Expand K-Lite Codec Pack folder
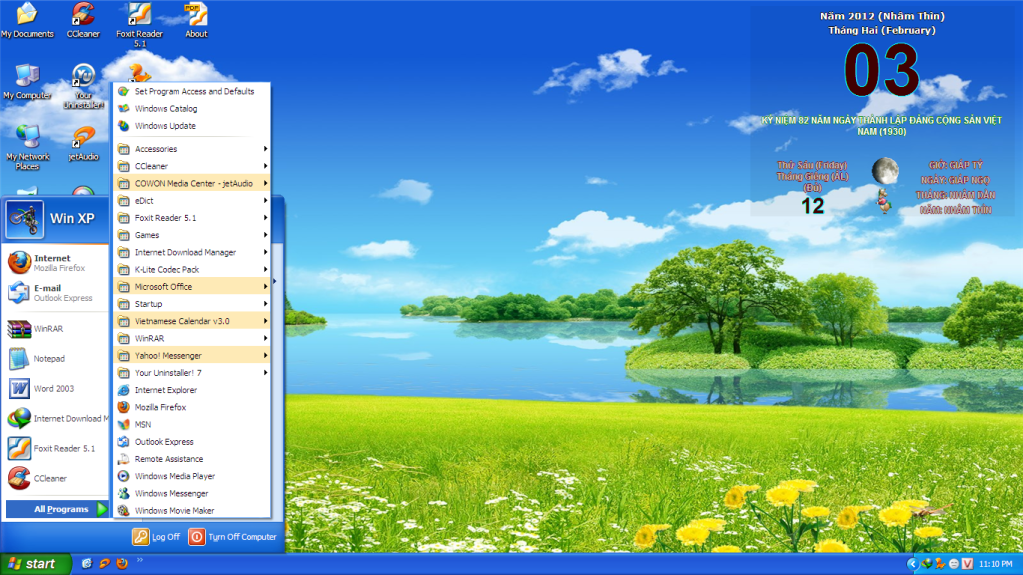This screenshot has width=1023, height=575. (192, 270)
